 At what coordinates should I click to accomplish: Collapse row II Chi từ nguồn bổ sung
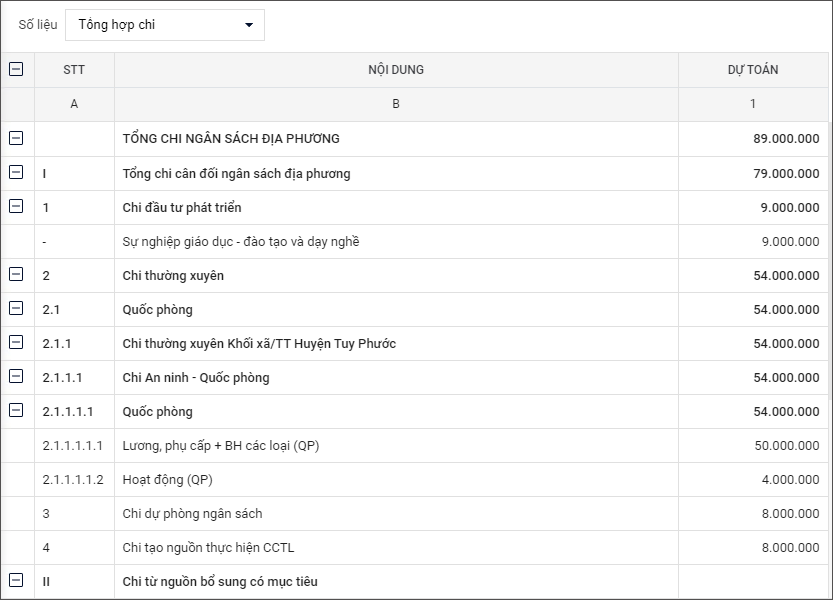pyautogui.click(x=16, y=581)
